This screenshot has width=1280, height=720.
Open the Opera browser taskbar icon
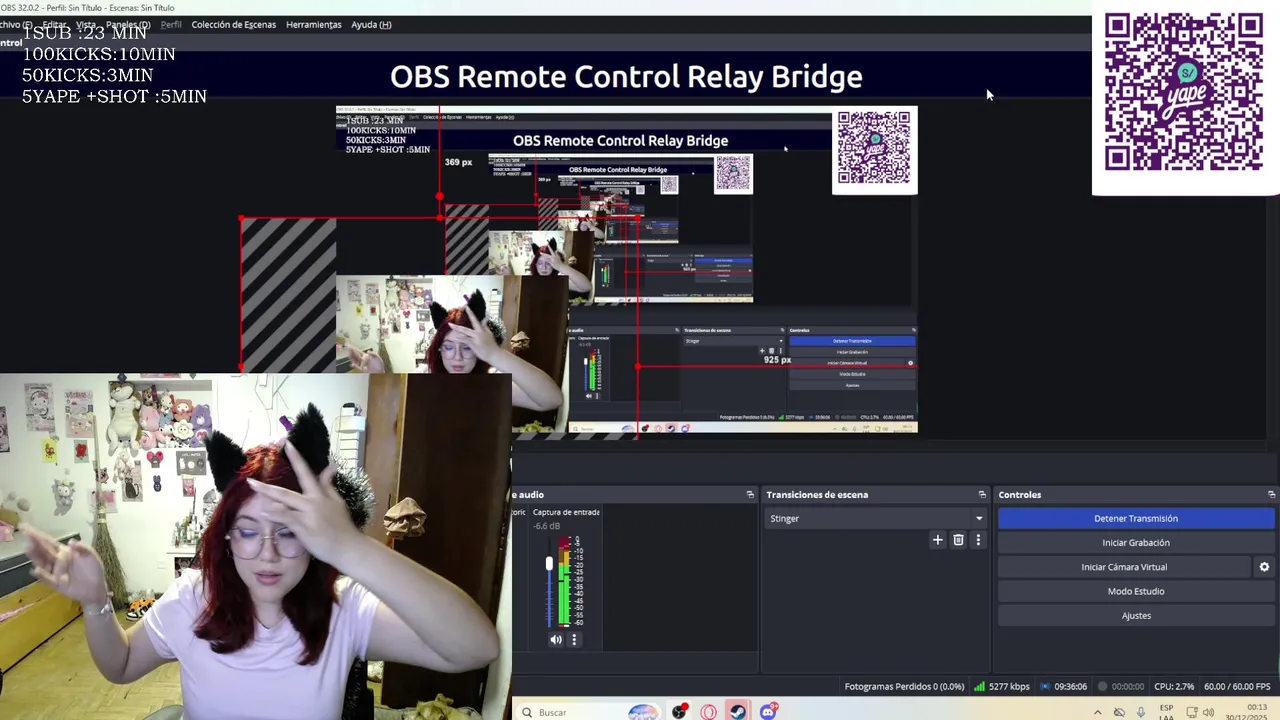coord(709,712)
